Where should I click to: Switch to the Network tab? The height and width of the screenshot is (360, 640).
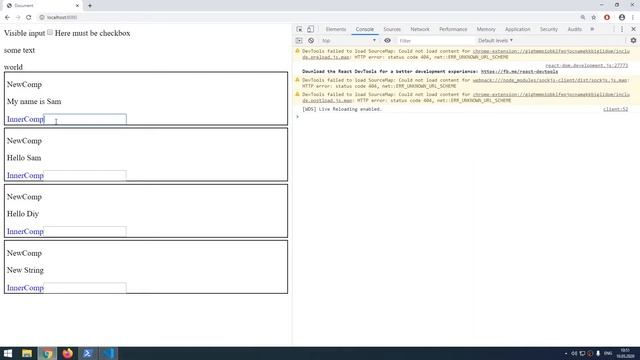click(x=420, y=29)
